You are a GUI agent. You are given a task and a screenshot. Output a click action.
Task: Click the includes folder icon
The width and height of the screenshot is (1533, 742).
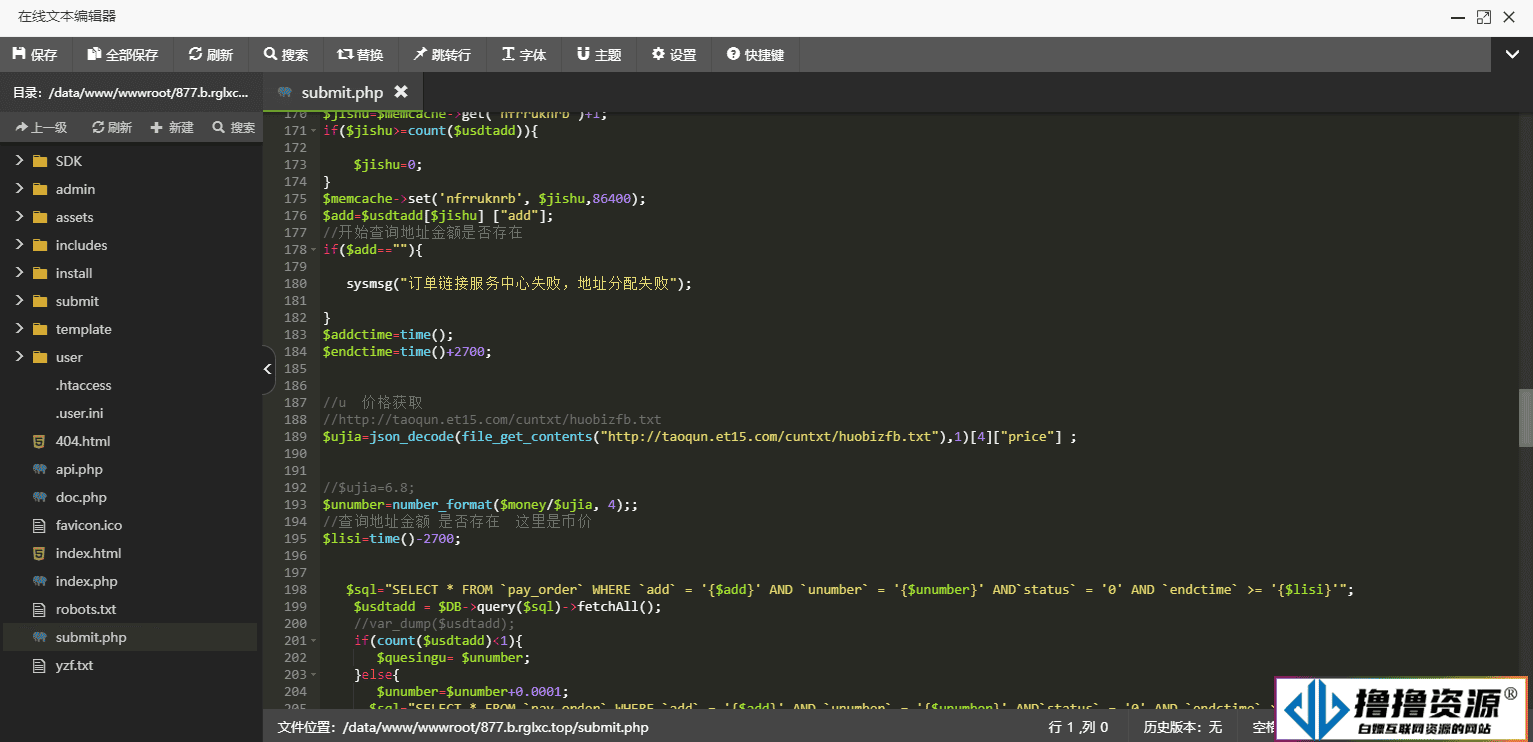[40, 245]
